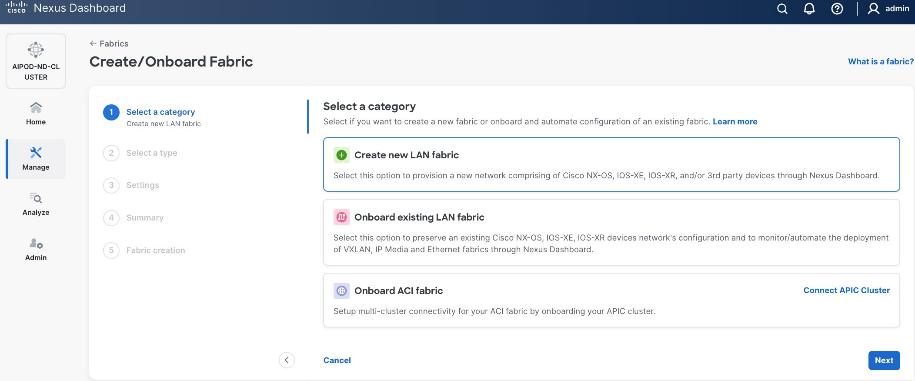
Task: Click Connect APIC Cluster link
Action: pos(846,290)
